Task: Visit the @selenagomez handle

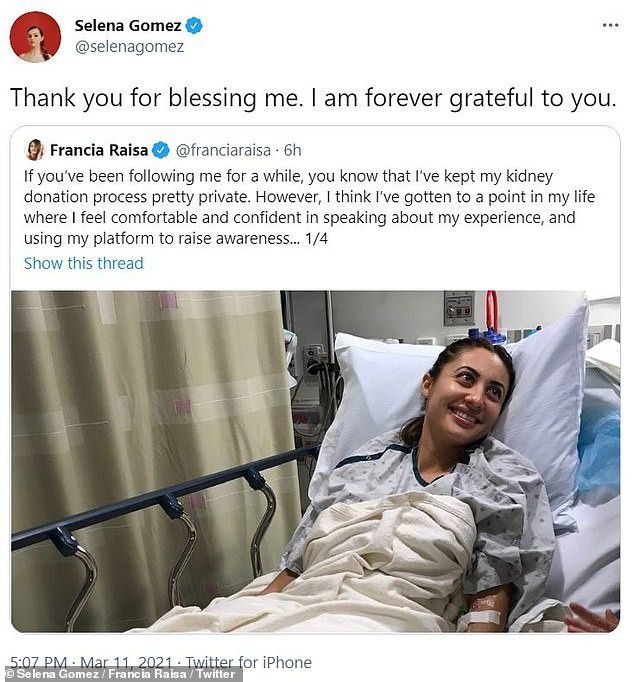Action: (x=129, y=46)
